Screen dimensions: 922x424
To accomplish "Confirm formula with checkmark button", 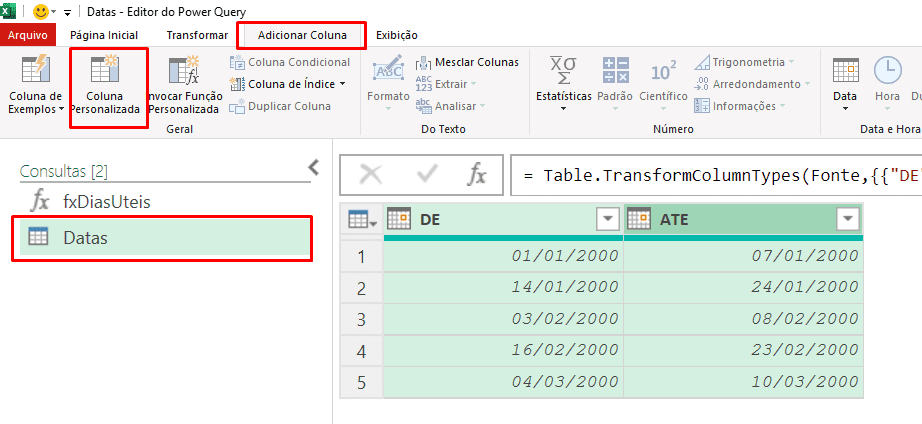I will coord(427,175).
